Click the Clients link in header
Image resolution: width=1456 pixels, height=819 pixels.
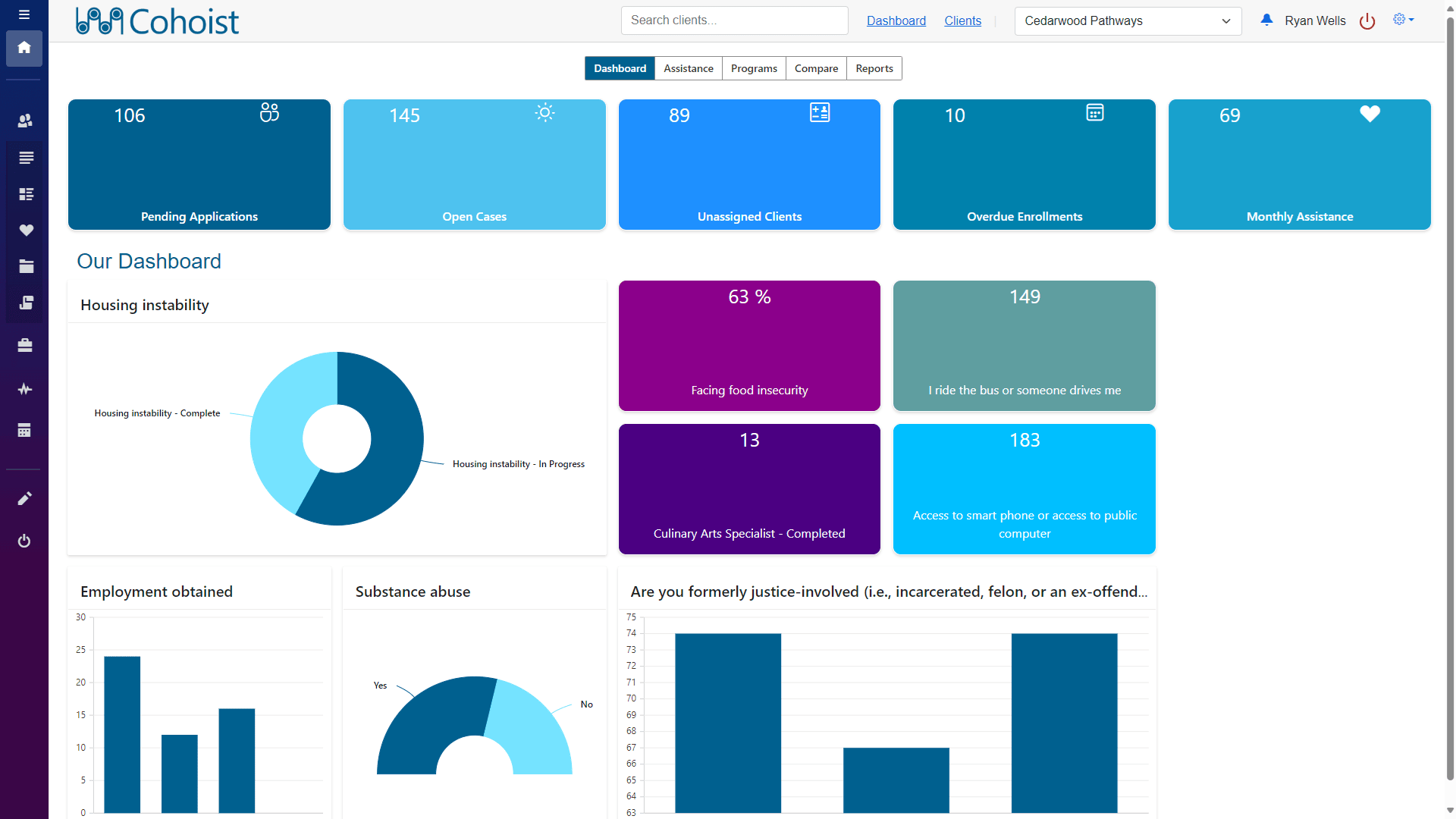click(962, 21)
